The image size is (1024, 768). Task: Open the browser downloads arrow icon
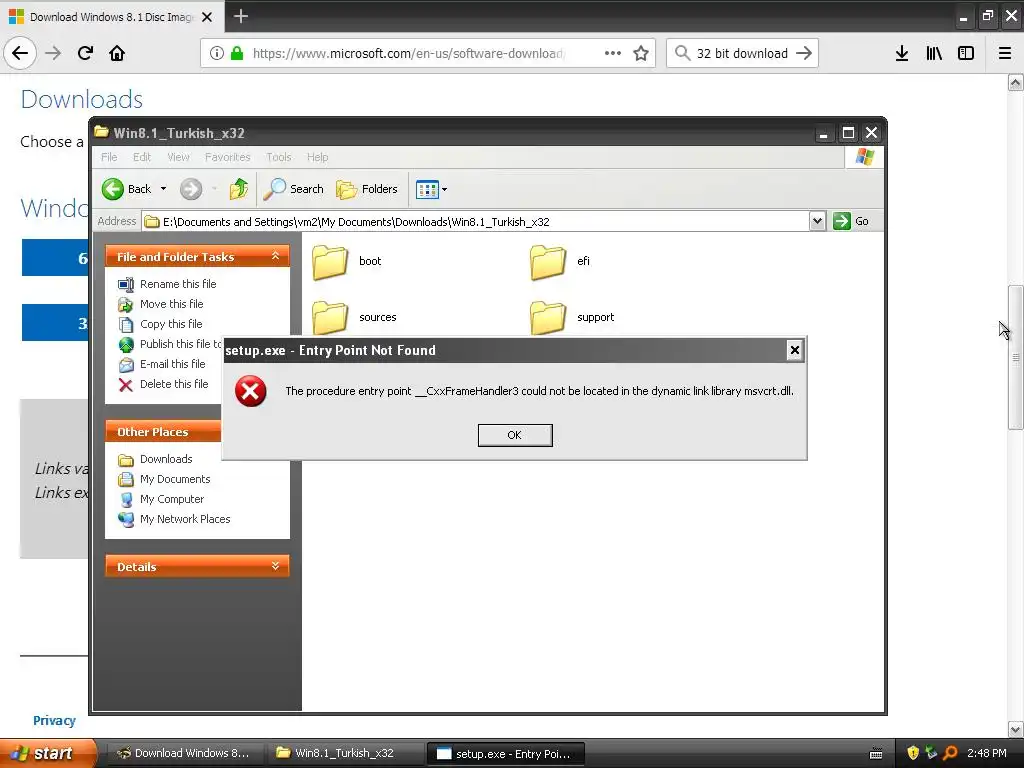click(x=902, y=53)
